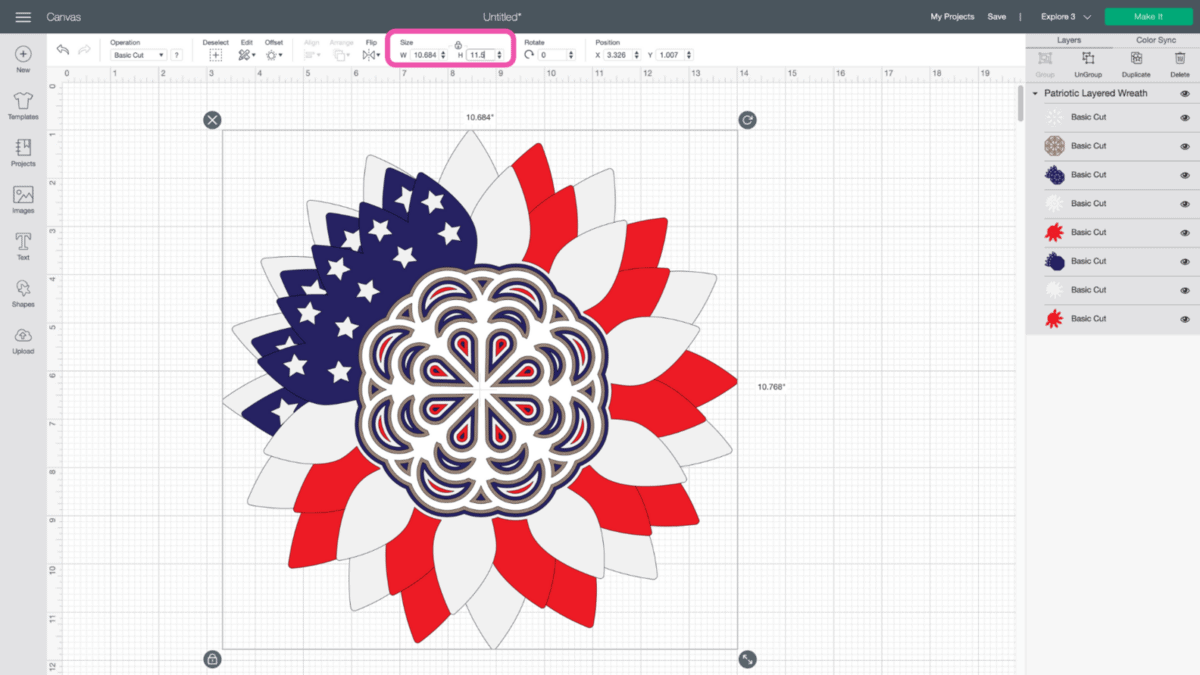
Task: Click the X position stepper arrows
Action: coord(636,55)
